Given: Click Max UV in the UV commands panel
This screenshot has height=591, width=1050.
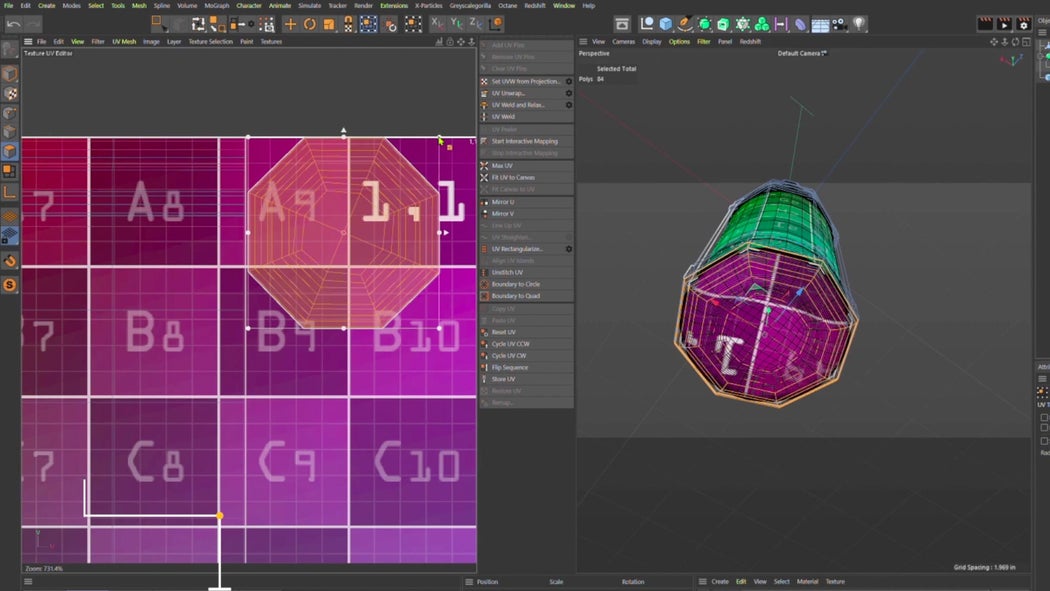Looking at the screenshot, I should [503, 165].
